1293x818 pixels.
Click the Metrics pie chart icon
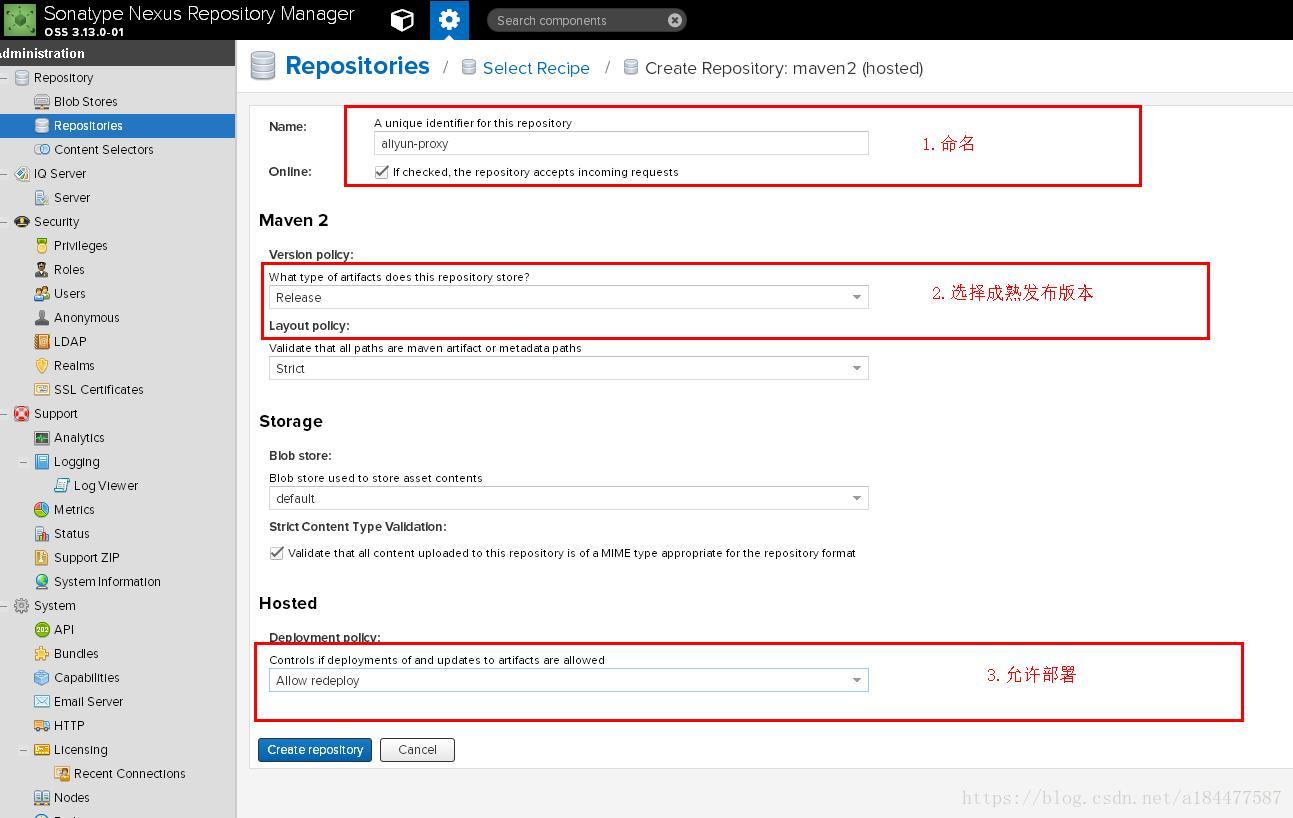(42, 510)
